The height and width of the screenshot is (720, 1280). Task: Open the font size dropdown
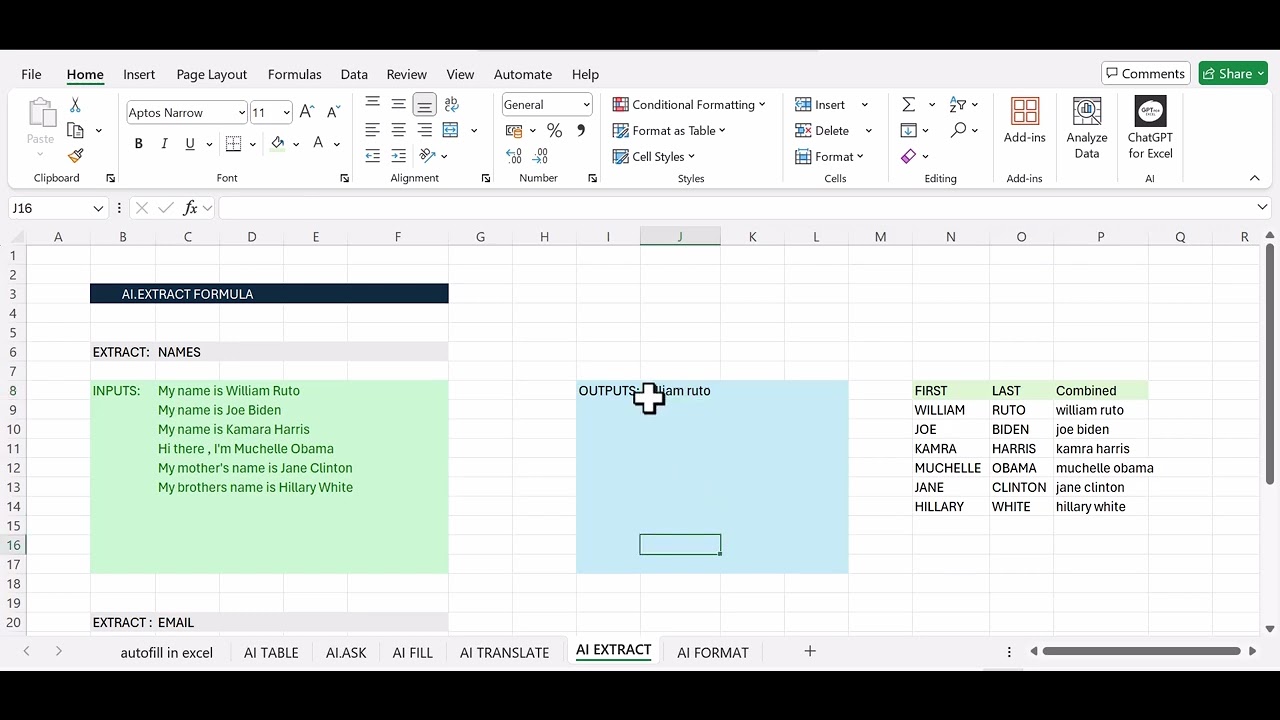pyautogui.click(x=286, y=112)
